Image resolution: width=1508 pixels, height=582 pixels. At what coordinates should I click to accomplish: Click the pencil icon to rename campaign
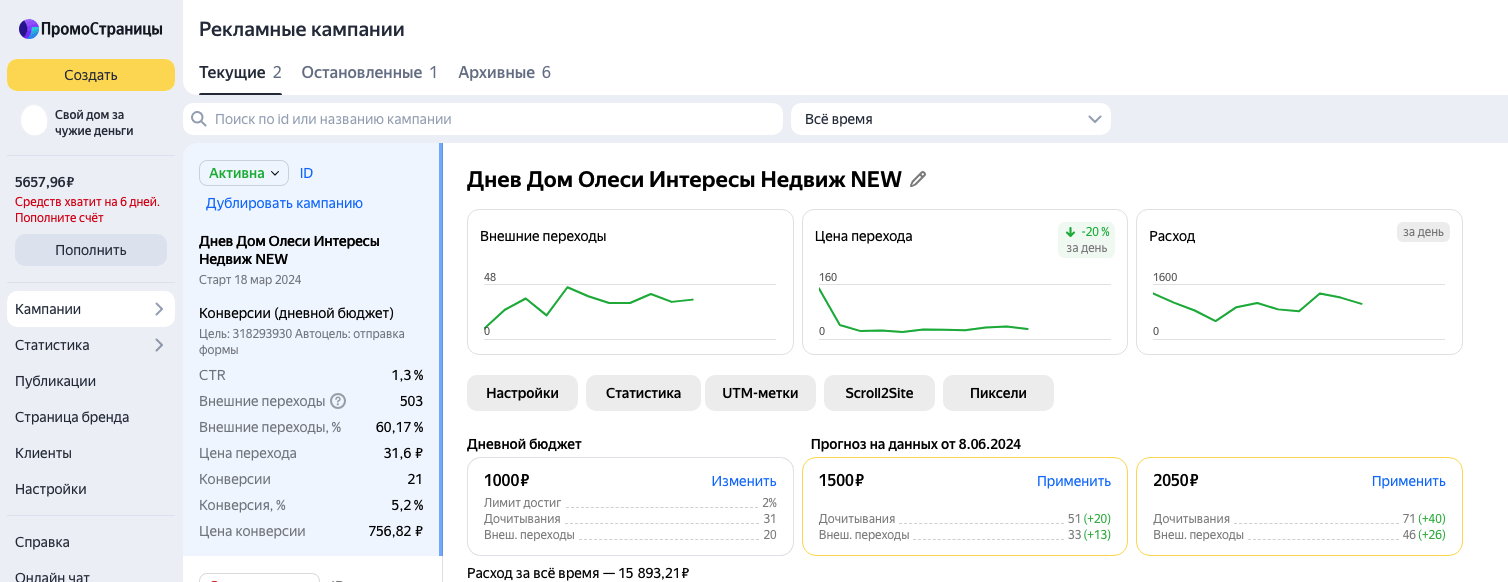(x=918, y=179)
